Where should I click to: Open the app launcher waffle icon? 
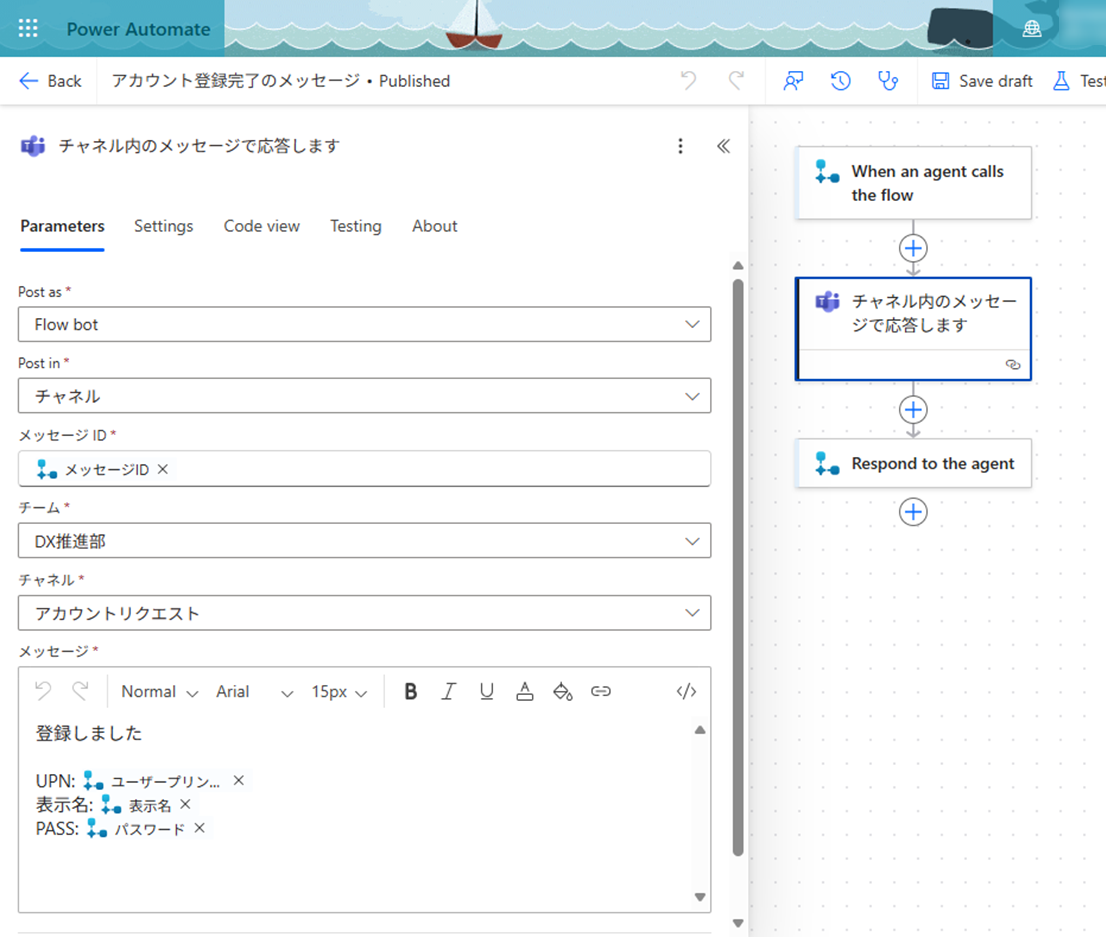[x=28, y=28]
